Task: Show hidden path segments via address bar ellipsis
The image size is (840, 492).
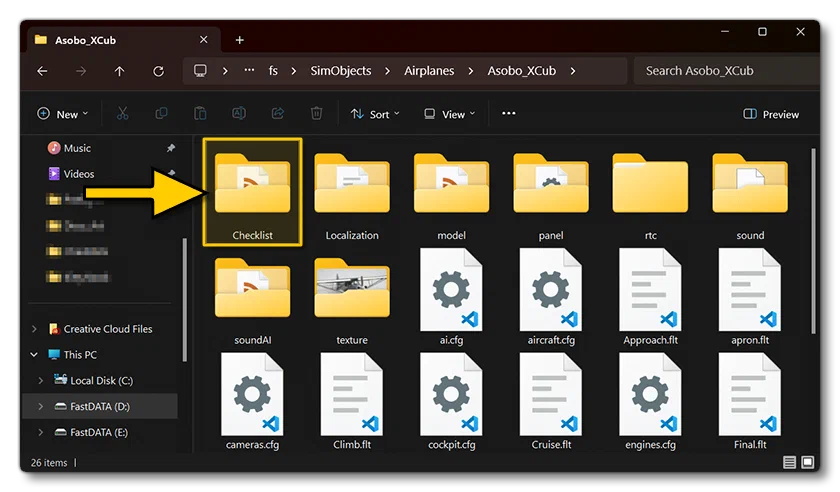Action: click(x=249, y=70)
